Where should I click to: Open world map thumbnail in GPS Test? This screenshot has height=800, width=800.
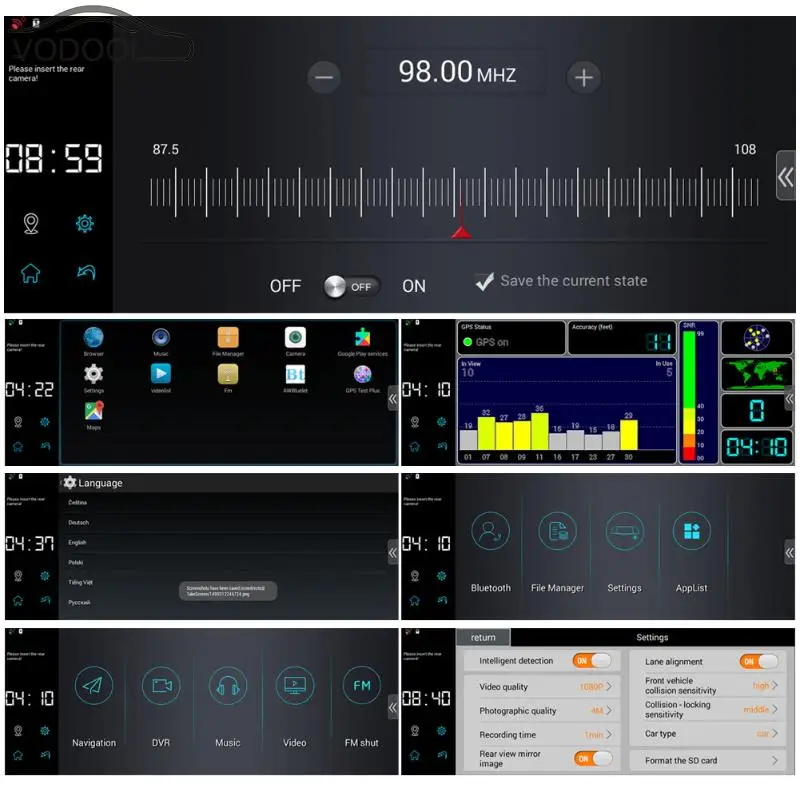(757, 373)
